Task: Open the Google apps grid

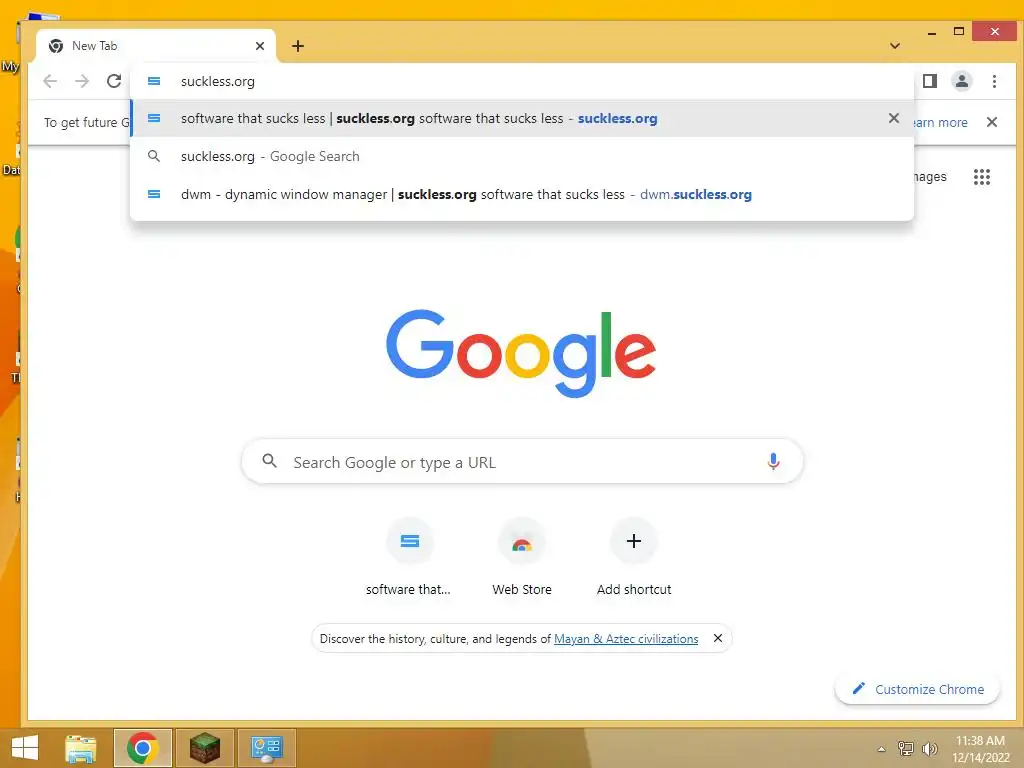Action: [982, 176]
